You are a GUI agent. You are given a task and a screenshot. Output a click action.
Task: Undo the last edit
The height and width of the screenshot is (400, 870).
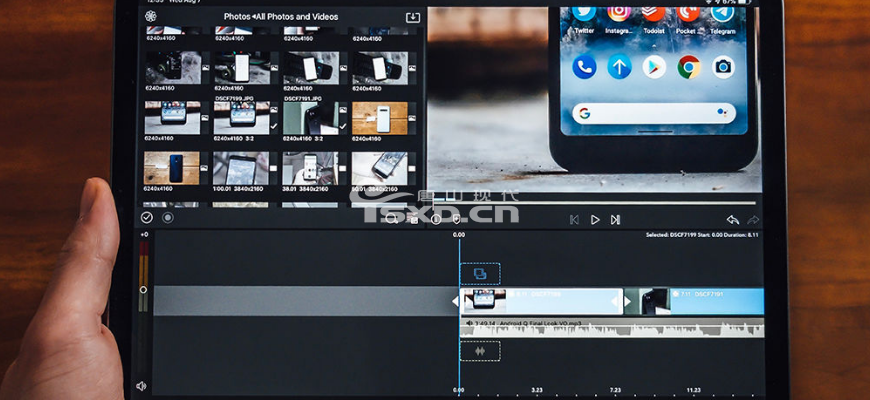[x=733, y=220]
